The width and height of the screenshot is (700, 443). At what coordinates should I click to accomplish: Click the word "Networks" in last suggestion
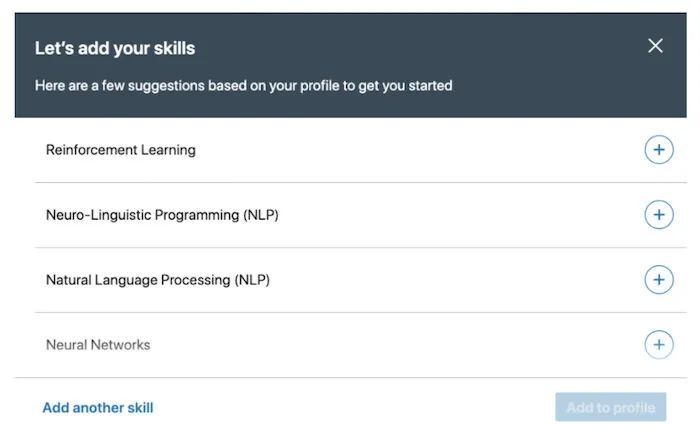click(120, 345)
